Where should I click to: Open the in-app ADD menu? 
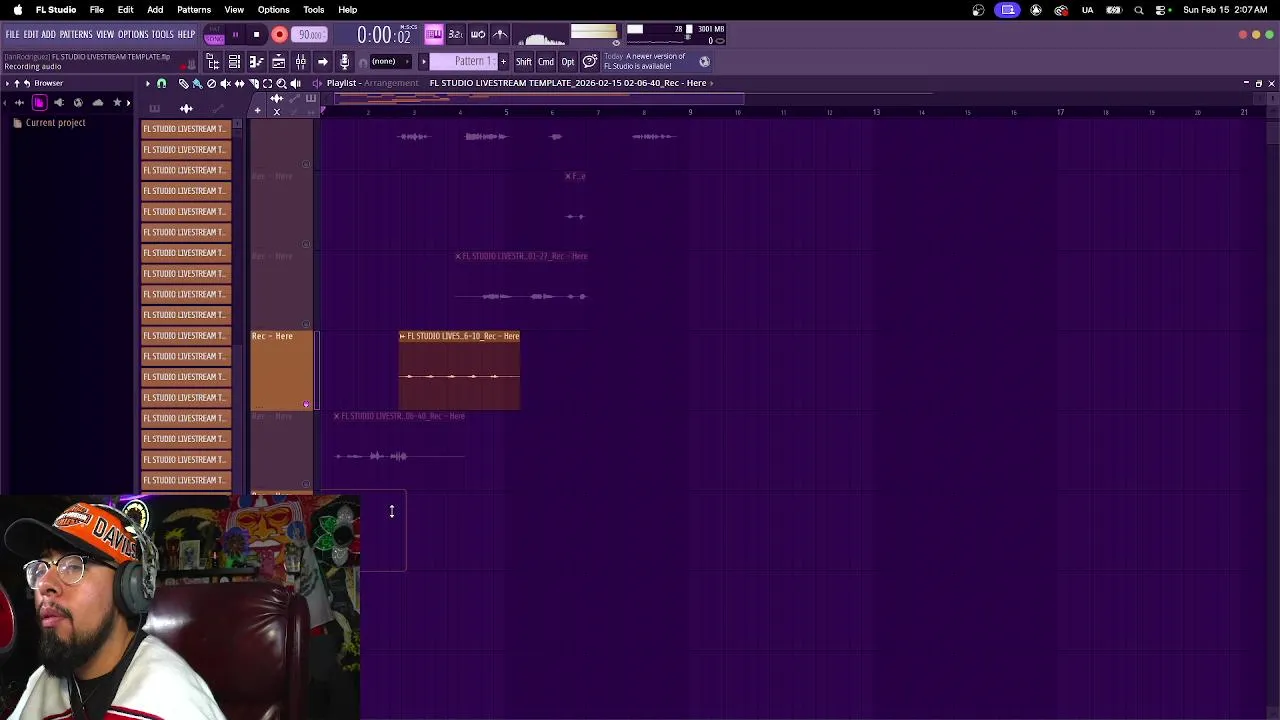pyautogui.click(x=48, y=34)
